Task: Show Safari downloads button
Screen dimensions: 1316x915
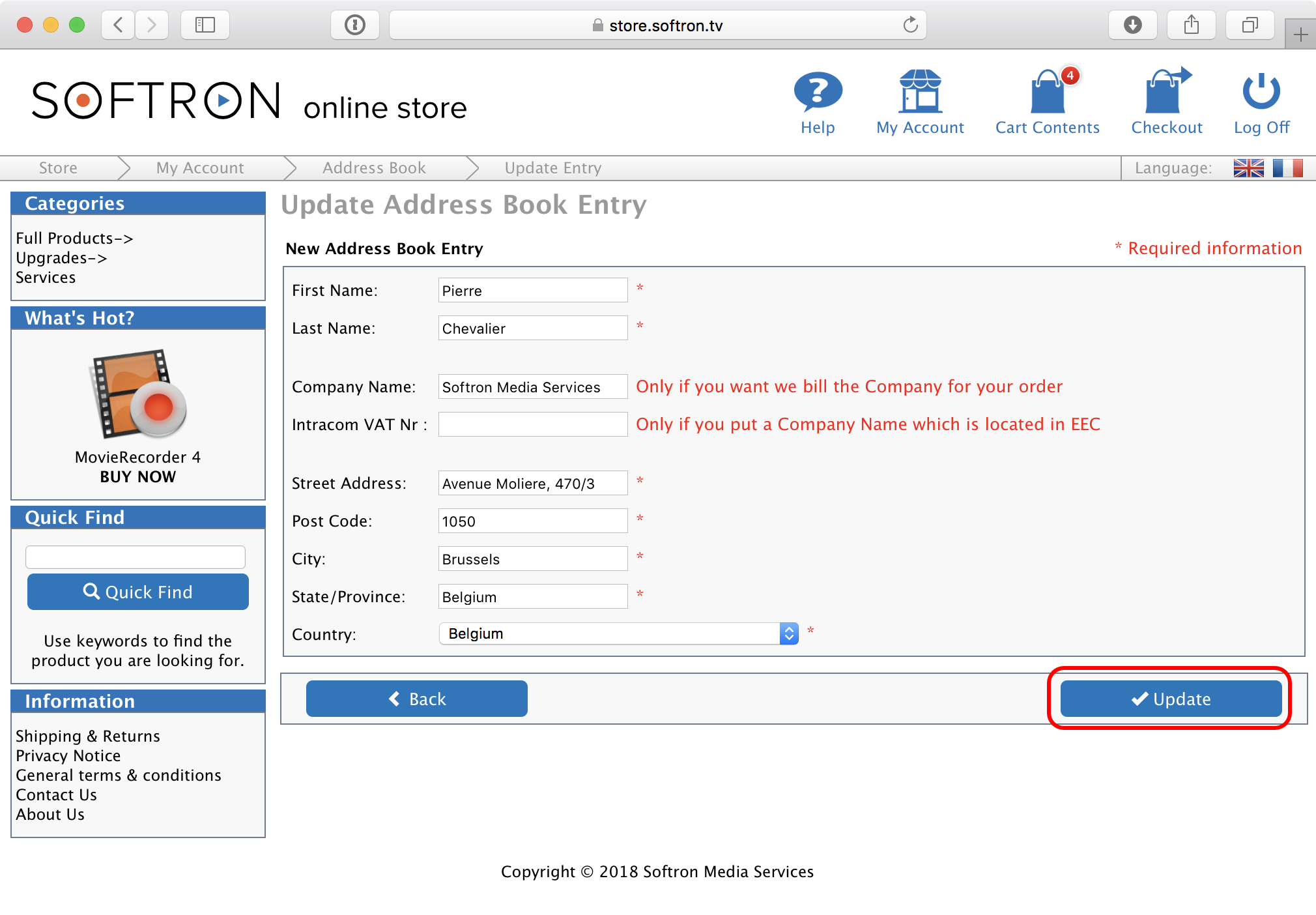Action: click(1133, 25)
